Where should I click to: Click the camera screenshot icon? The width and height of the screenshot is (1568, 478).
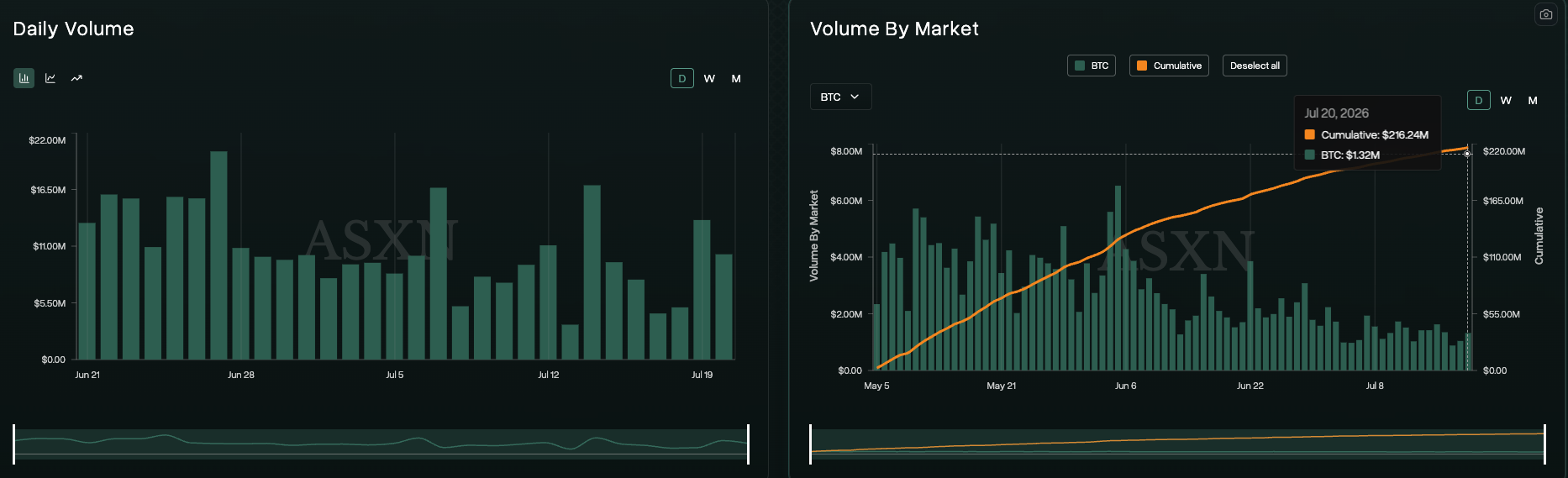pos(1545,14)
